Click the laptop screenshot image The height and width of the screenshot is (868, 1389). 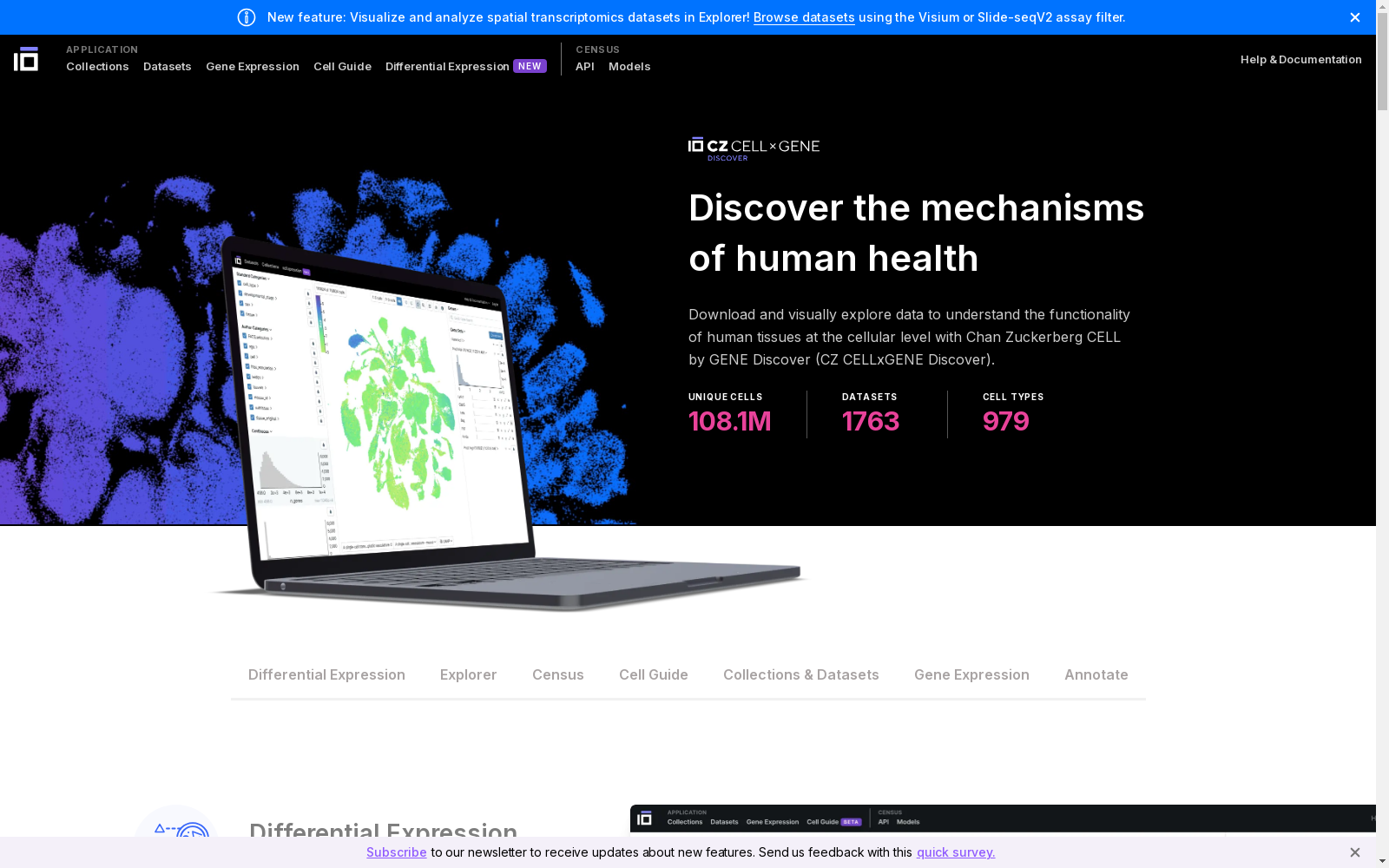point(508,425)
